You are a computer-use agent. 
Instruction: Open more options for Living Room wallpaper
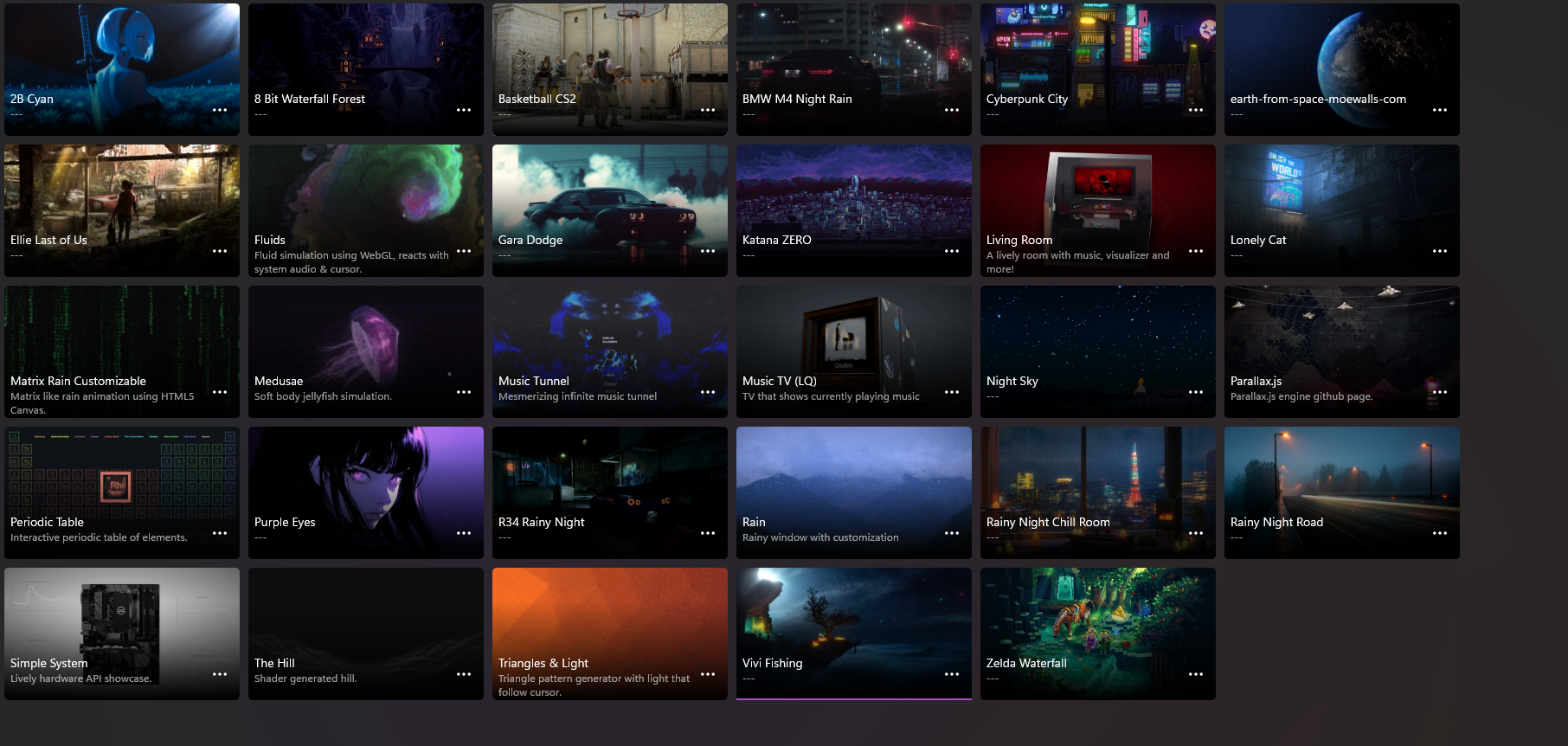pyautogui.click(x=1196, y=251)
